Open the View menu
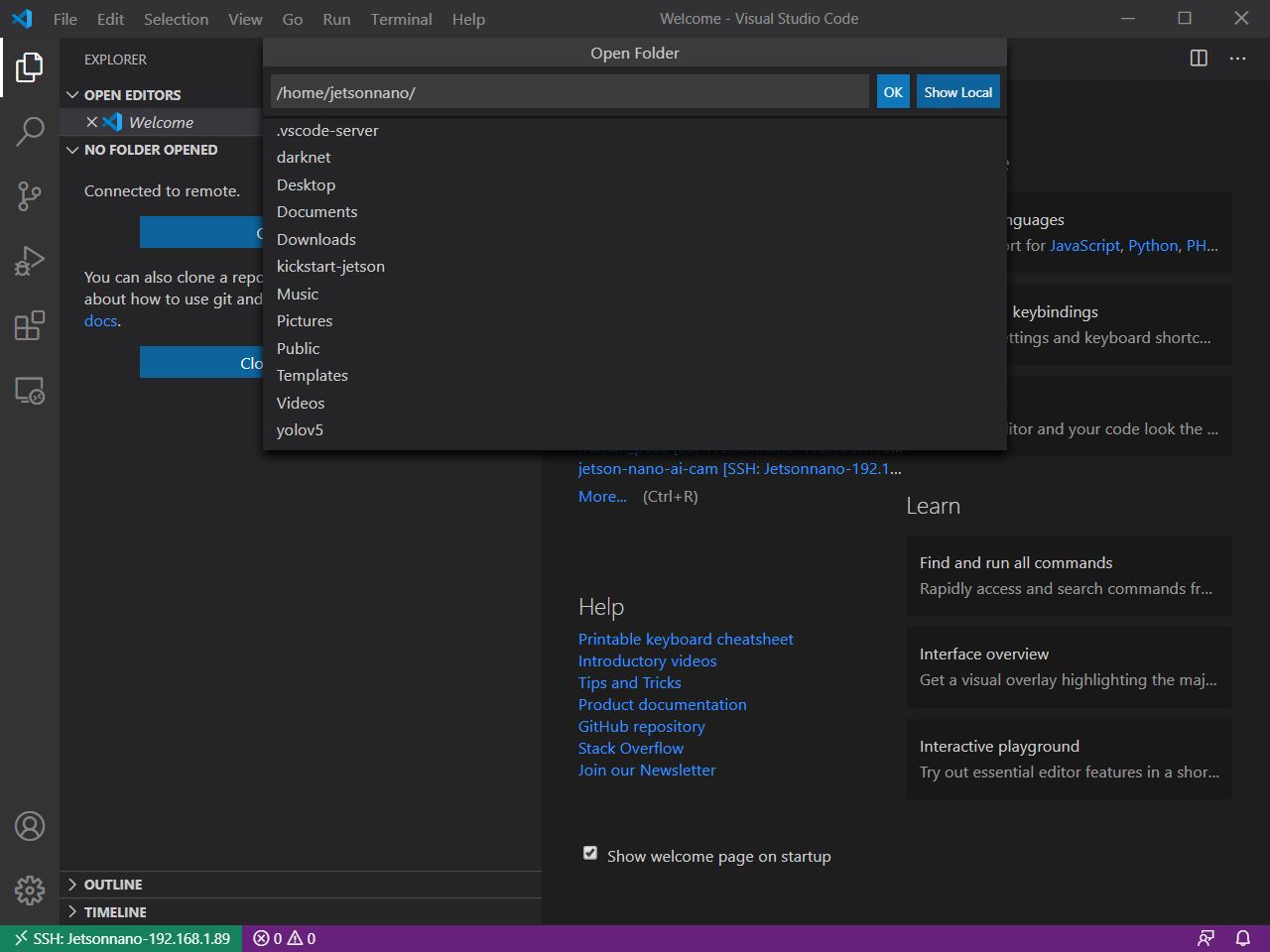1270x952 pixels. [245, 19]
